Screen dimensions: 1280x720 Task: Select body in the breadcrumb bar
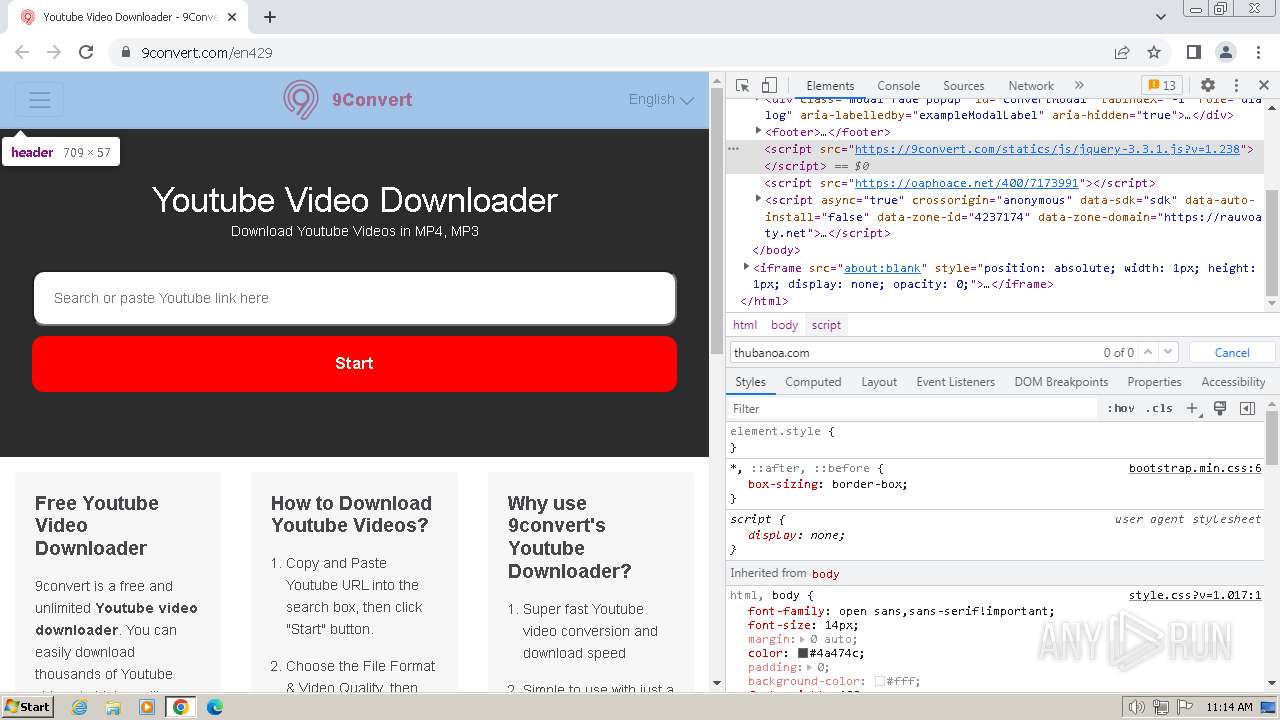tap(785, 325)
